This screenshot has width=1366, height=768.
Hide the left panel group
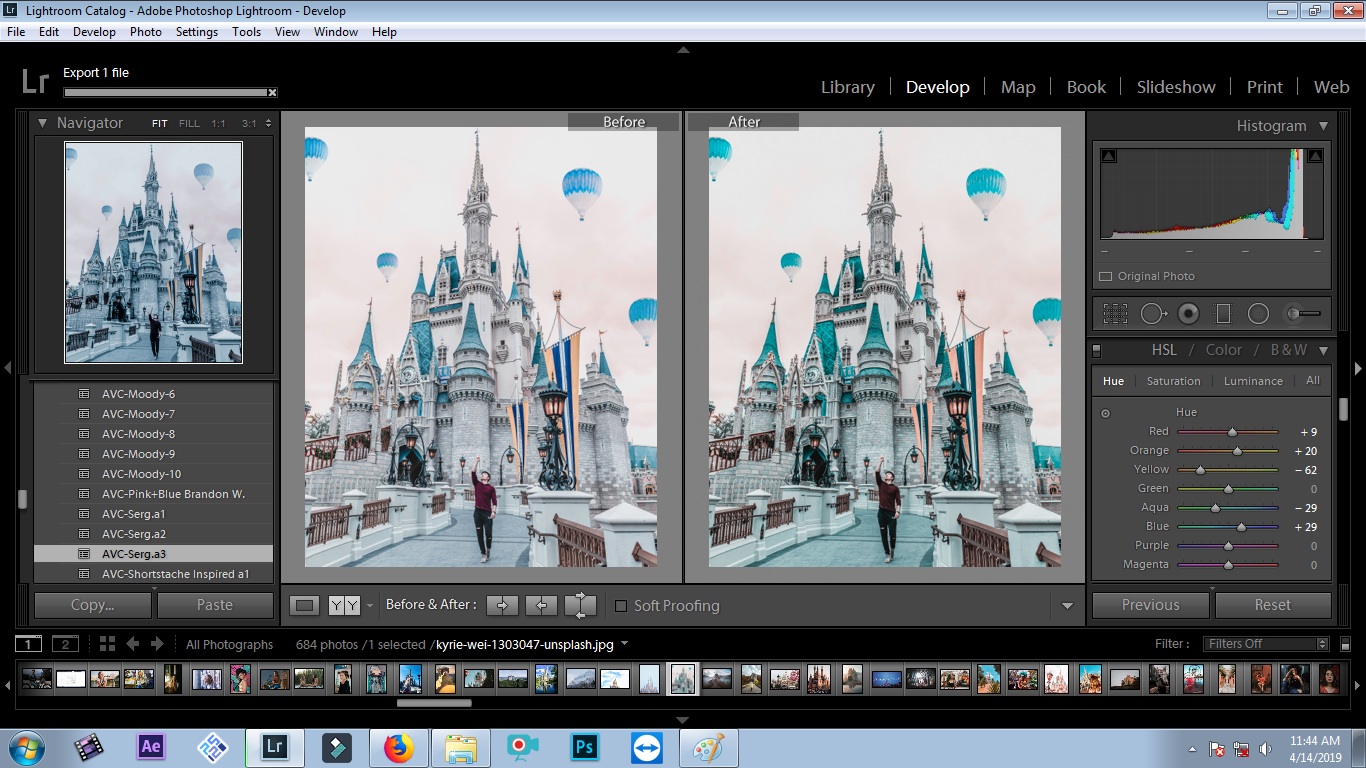[7, 368]
